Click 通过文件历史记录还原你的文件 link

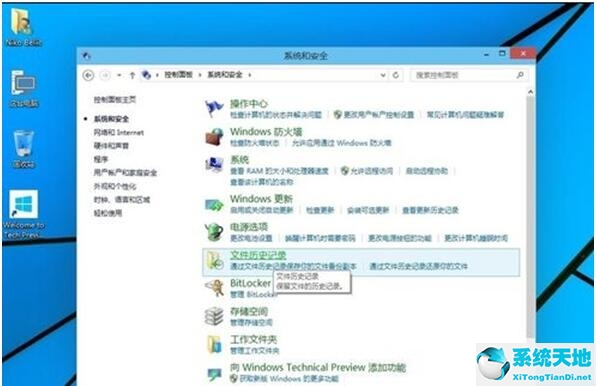pyautogui.click(x=418, y=266)
